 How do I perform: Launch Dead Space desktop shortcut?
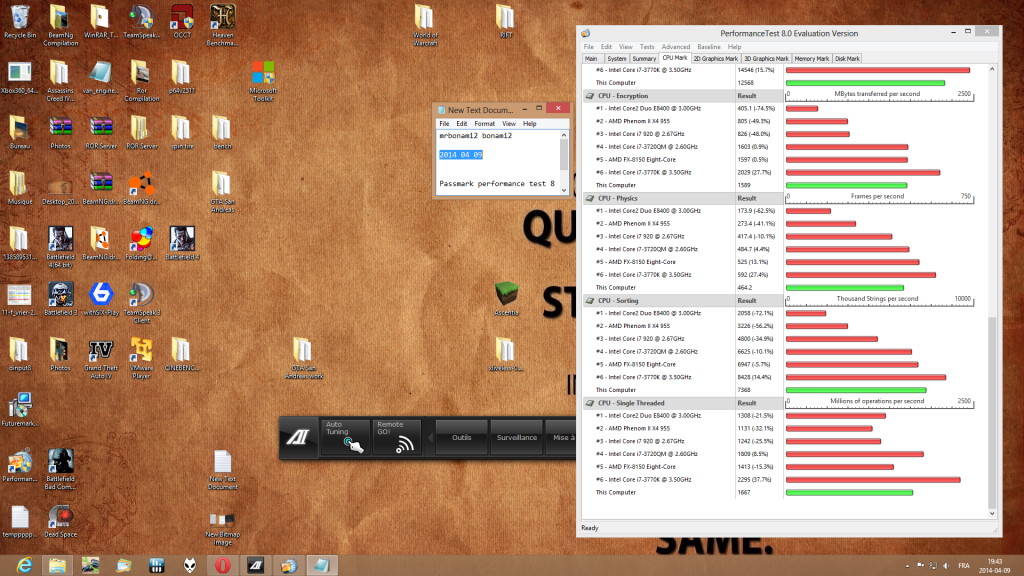[x=60, y=521]
